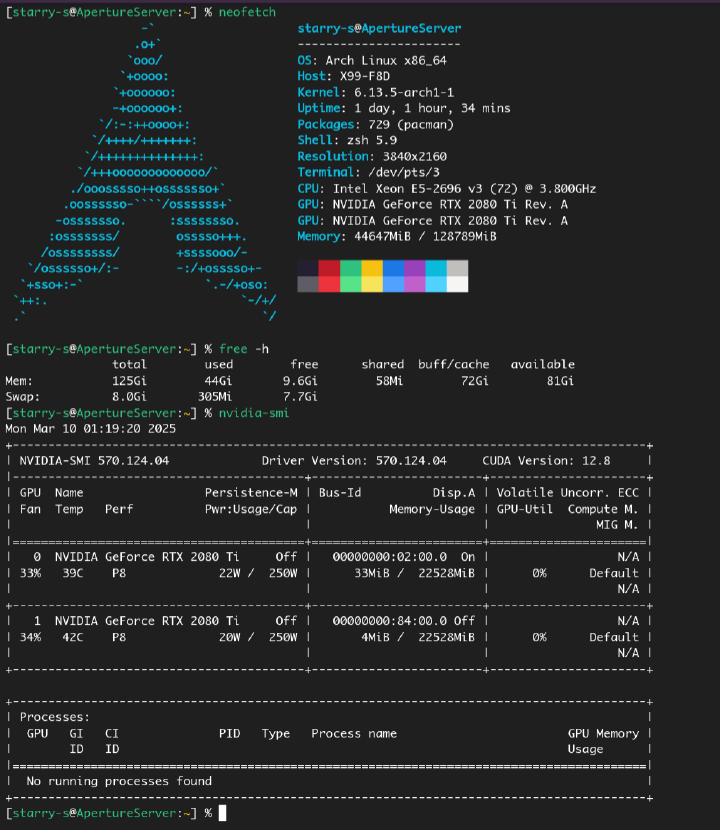Click the starry-s@ApertureServer neofetch title

point(379,28)
